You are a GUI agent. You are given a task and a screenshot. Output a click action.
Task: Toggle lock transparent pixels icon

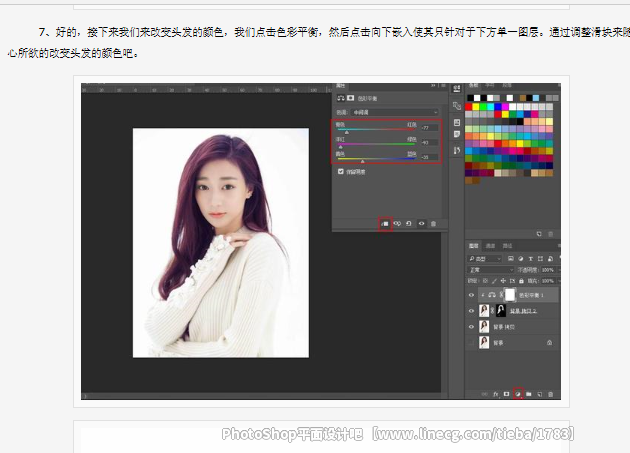tap(485, 281)
